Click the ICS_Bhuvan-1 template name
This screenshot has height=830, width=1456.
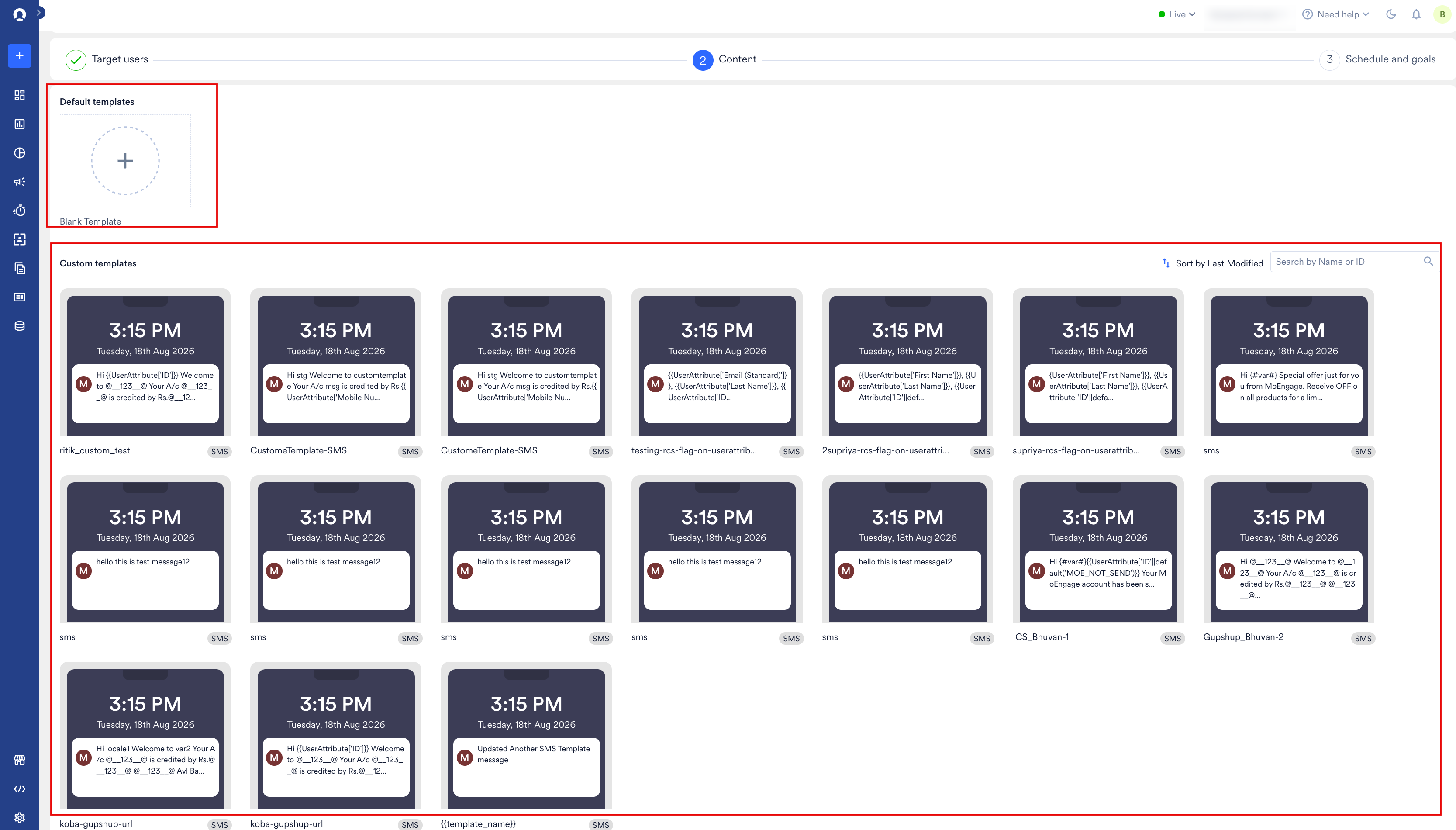point(1041,637)
